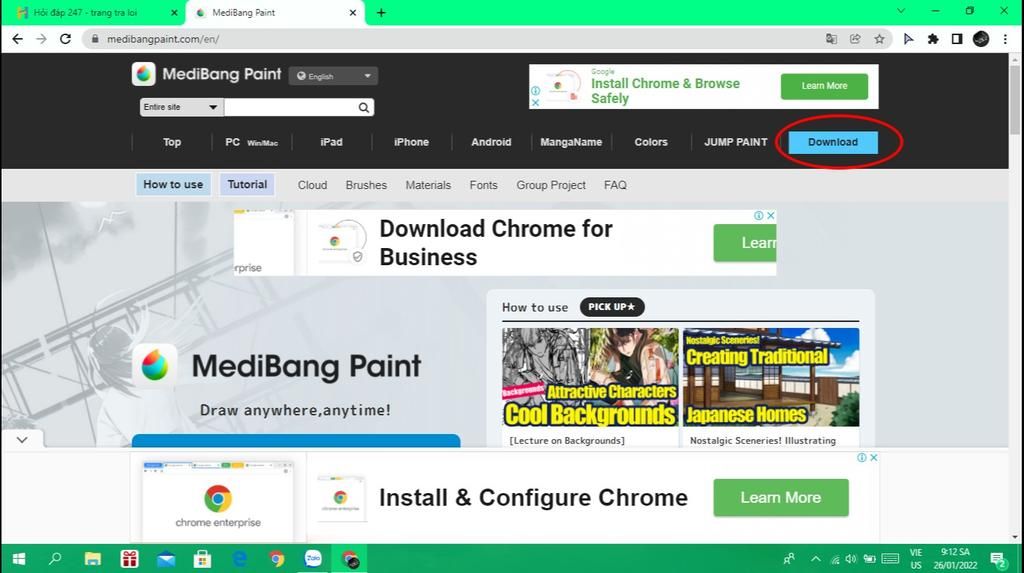
Task: Open the Fonts link
Action: click(x=483, y=185)
